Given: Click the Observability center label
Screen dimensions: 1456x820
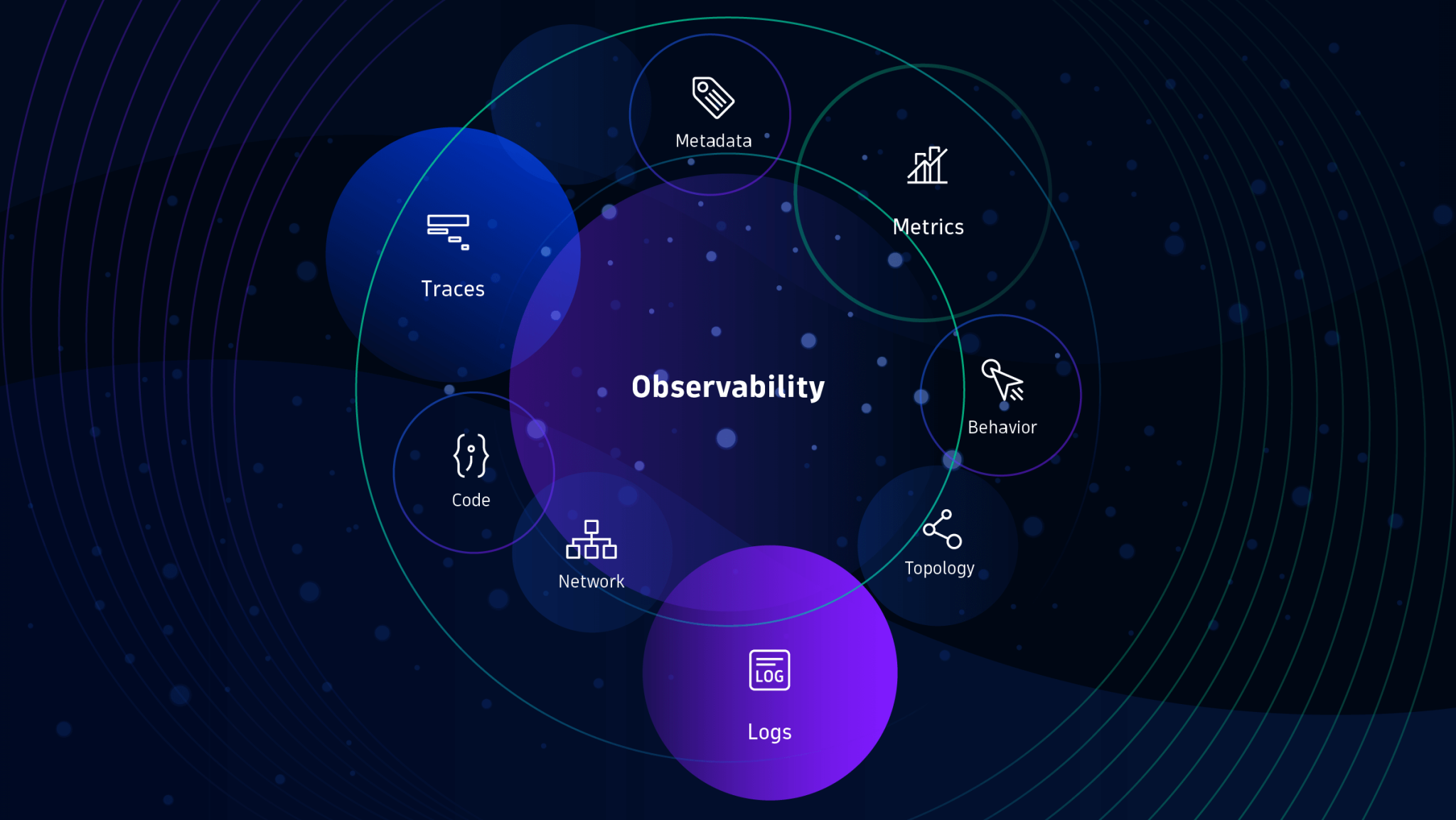Looking at the screenshot, I should pyautogui.click(x=727, y=386).
